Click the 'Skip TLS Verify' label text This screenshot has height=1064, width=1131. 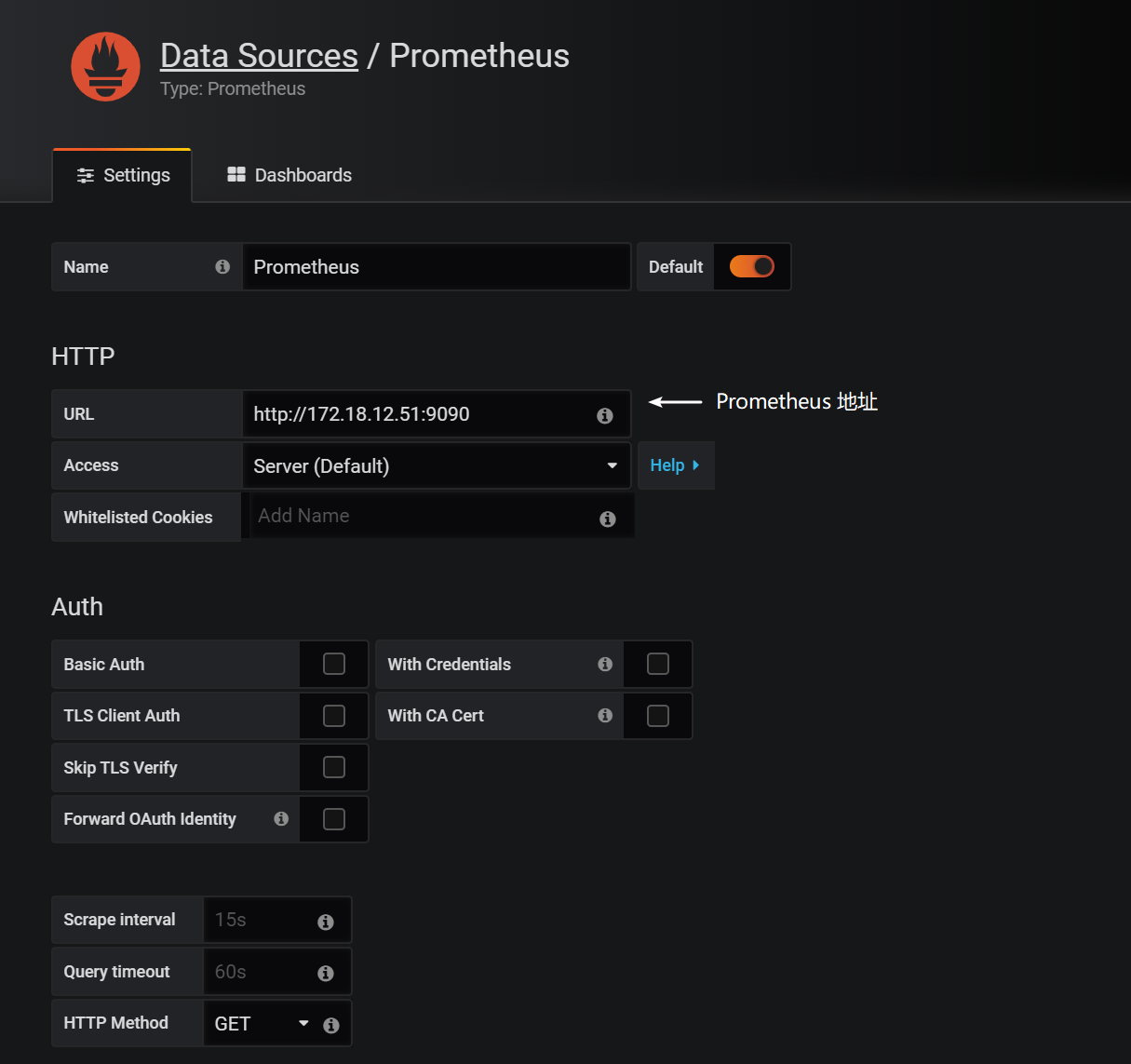click(120, 768)
